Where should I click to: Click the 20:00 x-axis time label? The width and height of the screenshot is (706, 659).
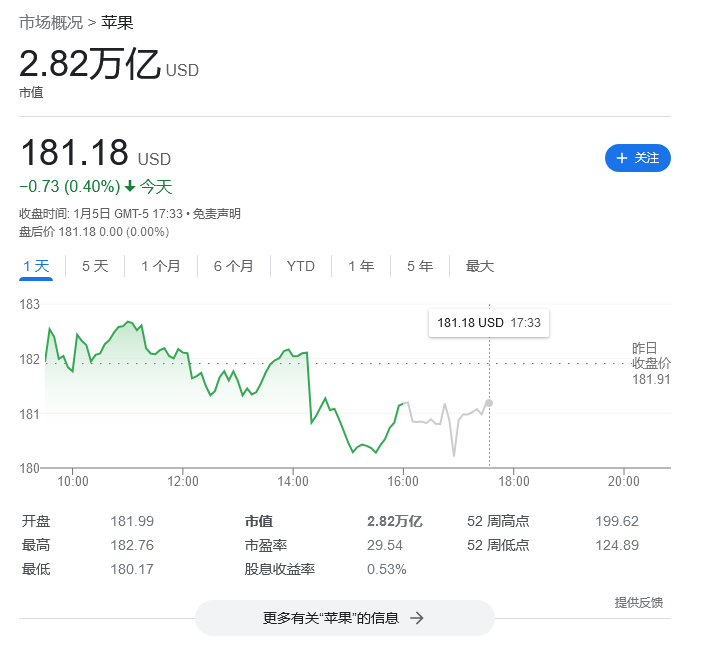click(624, 481)
